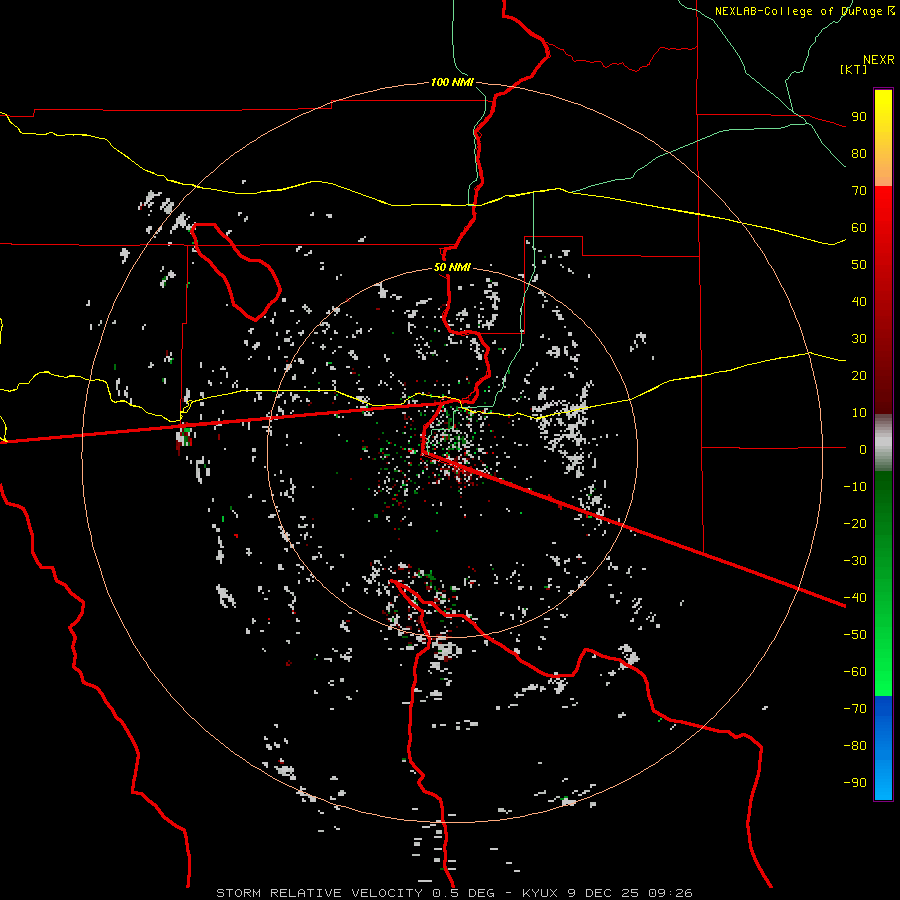Click the 60 value on velocity scale
This screenshot has height=900, width=900.
click(859, 227)
